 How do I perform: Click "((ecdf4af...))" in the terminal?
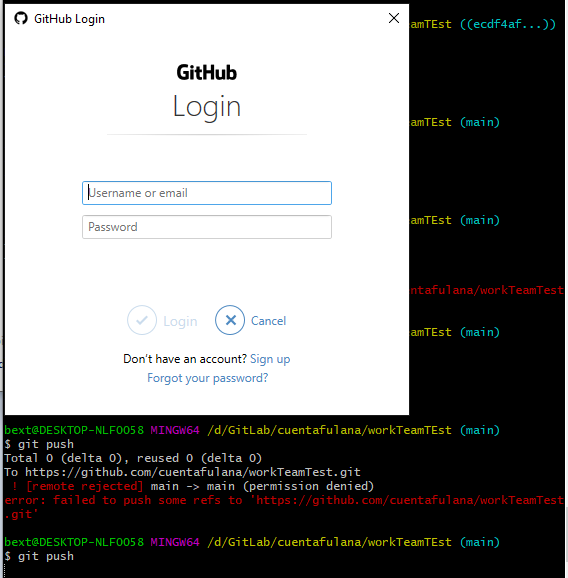(508, 24)
